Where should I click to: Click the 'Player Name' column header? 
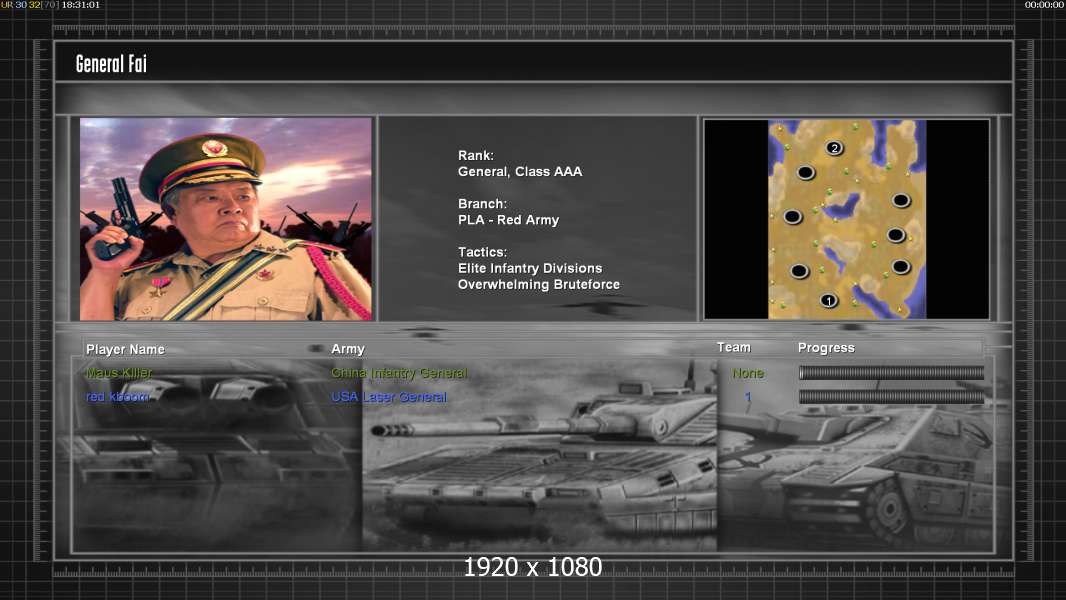tap(125, 349)
